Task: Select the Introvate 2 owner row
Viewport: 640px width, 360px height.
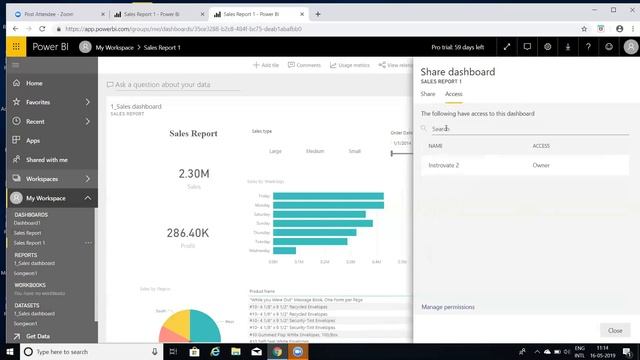Action: click(x=525, y=165)
